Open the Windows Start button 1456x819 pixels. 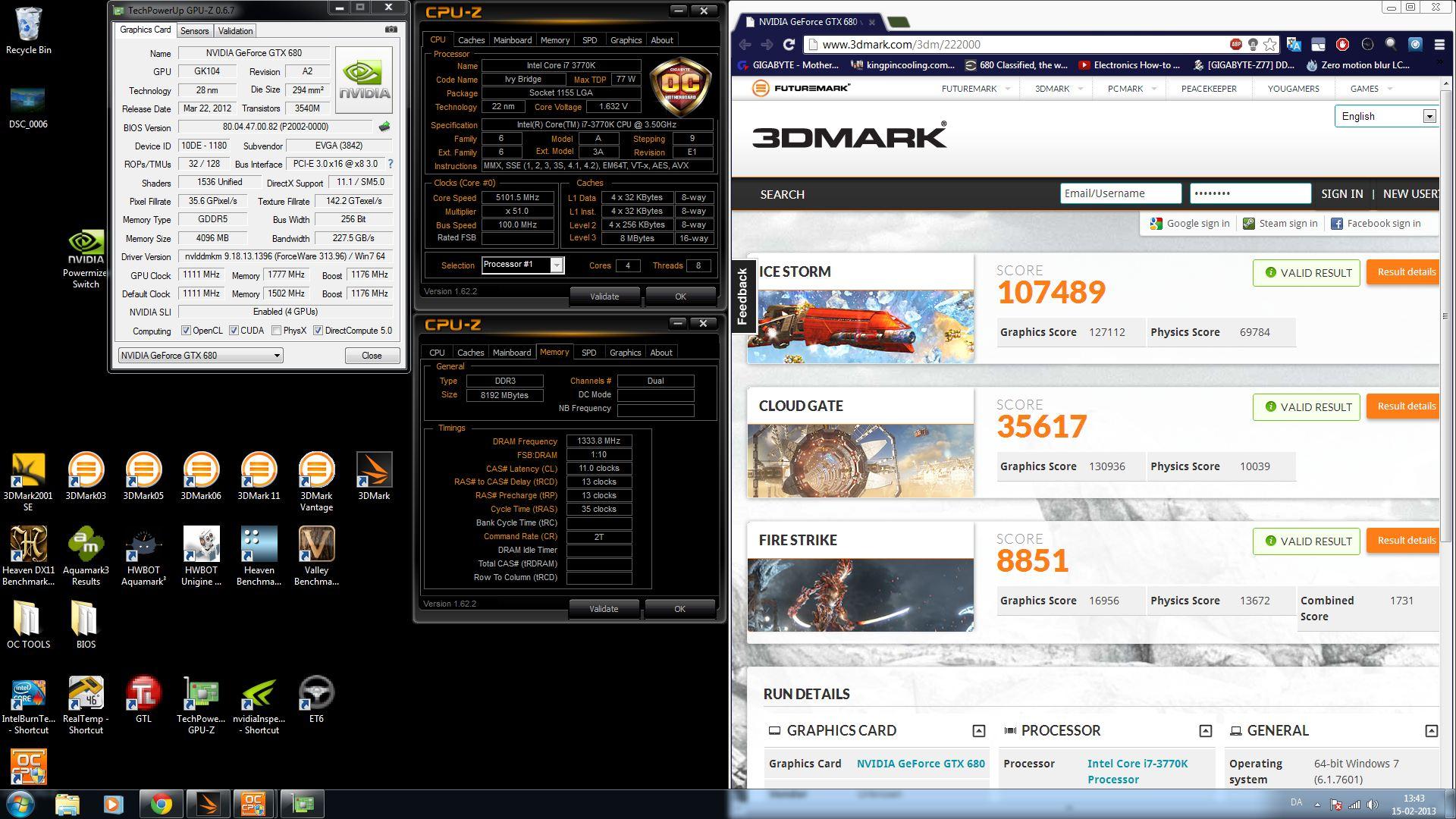pos(20,804)
